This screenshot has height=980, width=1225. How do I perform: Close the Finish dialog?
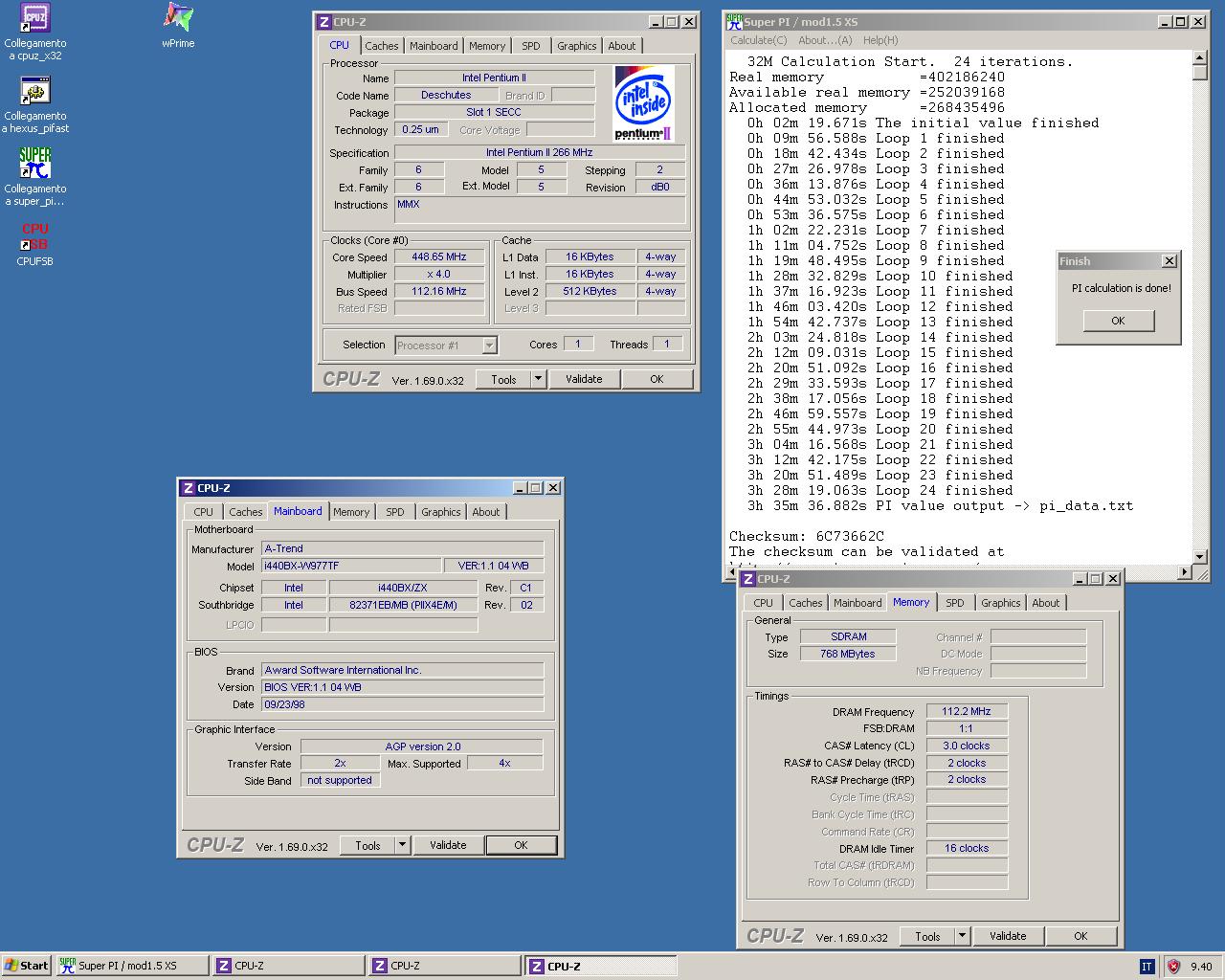coord(1169,261)
